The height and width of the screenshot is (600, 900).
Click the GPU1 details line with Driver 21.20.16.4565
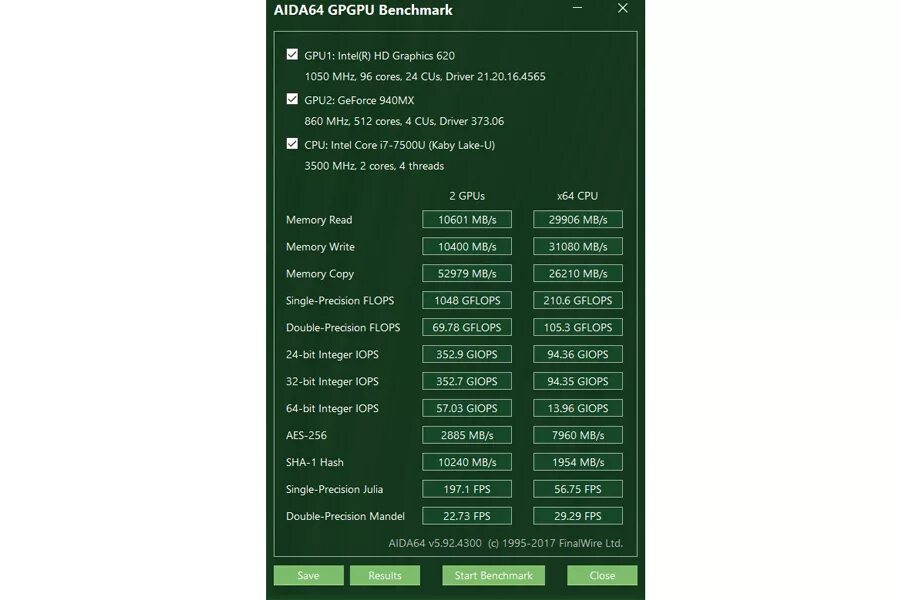pyautogui.click(x=425, y=76)
